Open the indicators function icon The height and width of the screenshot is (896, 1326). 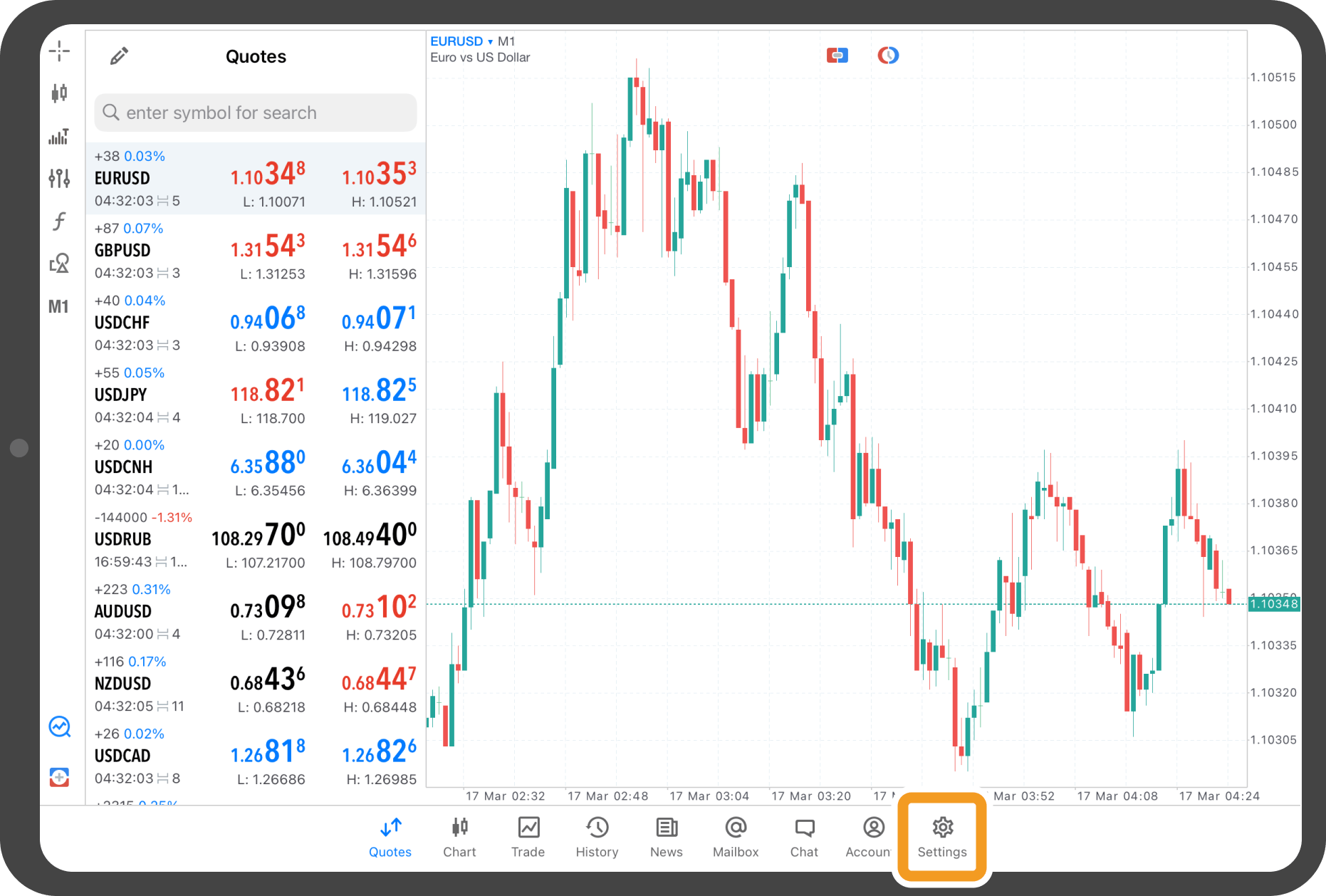click(60, 222)
